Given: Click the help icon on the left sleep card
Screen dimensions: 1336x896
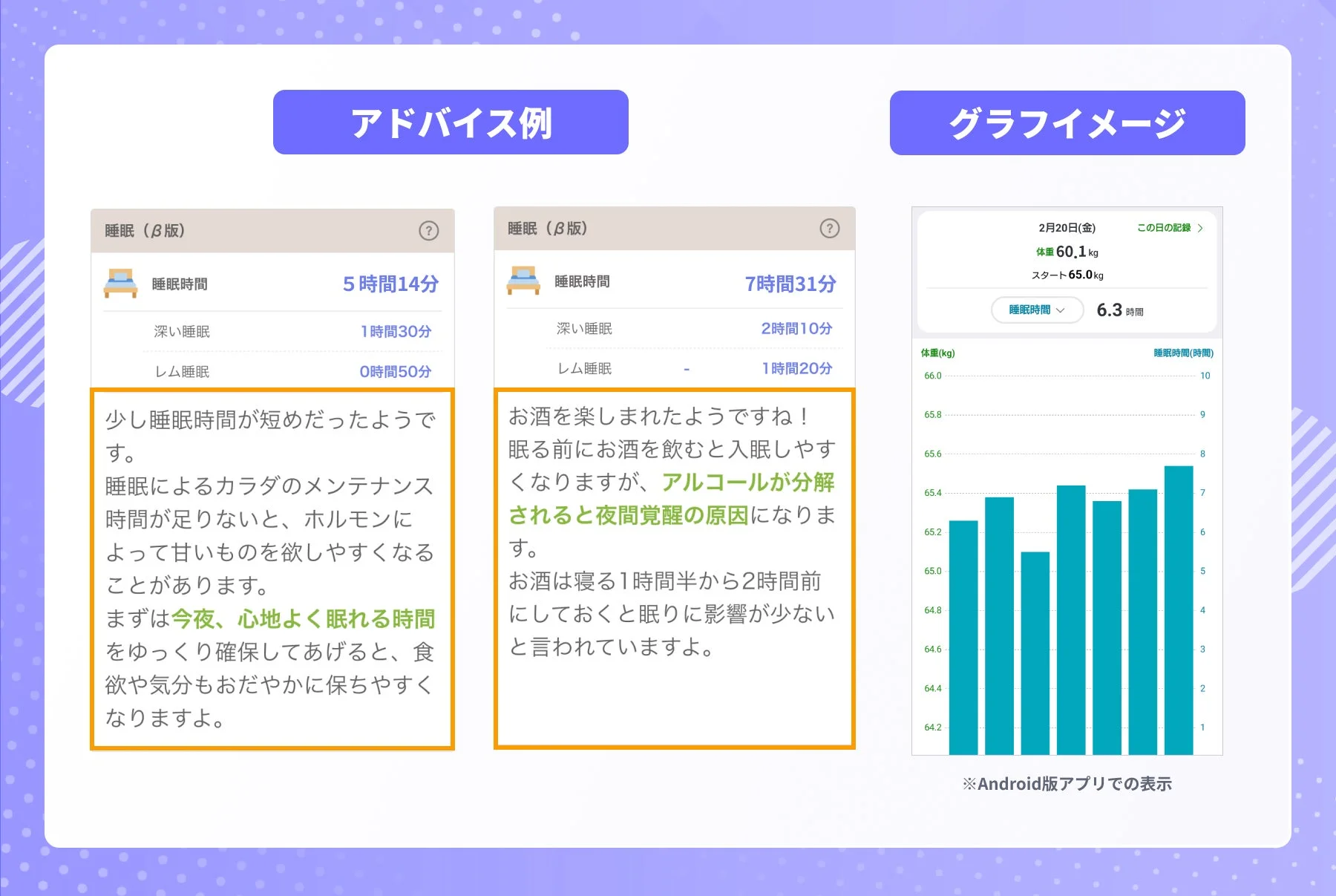Looking at the screenshot, I should point(429,230).
